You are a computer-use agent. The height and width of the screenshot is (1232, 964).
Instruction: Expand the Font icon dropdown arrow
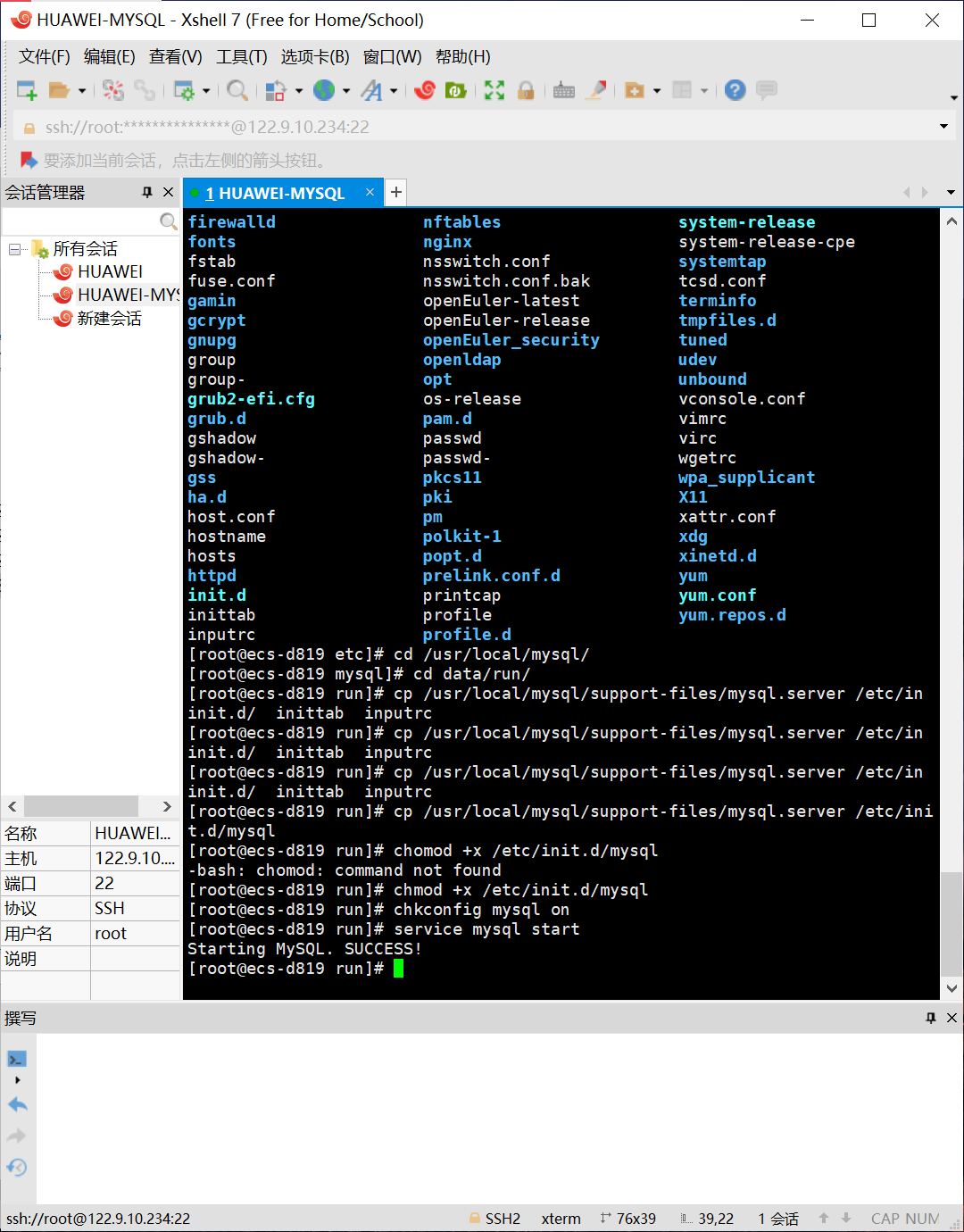pyautogui.click(x=394, y=90)
